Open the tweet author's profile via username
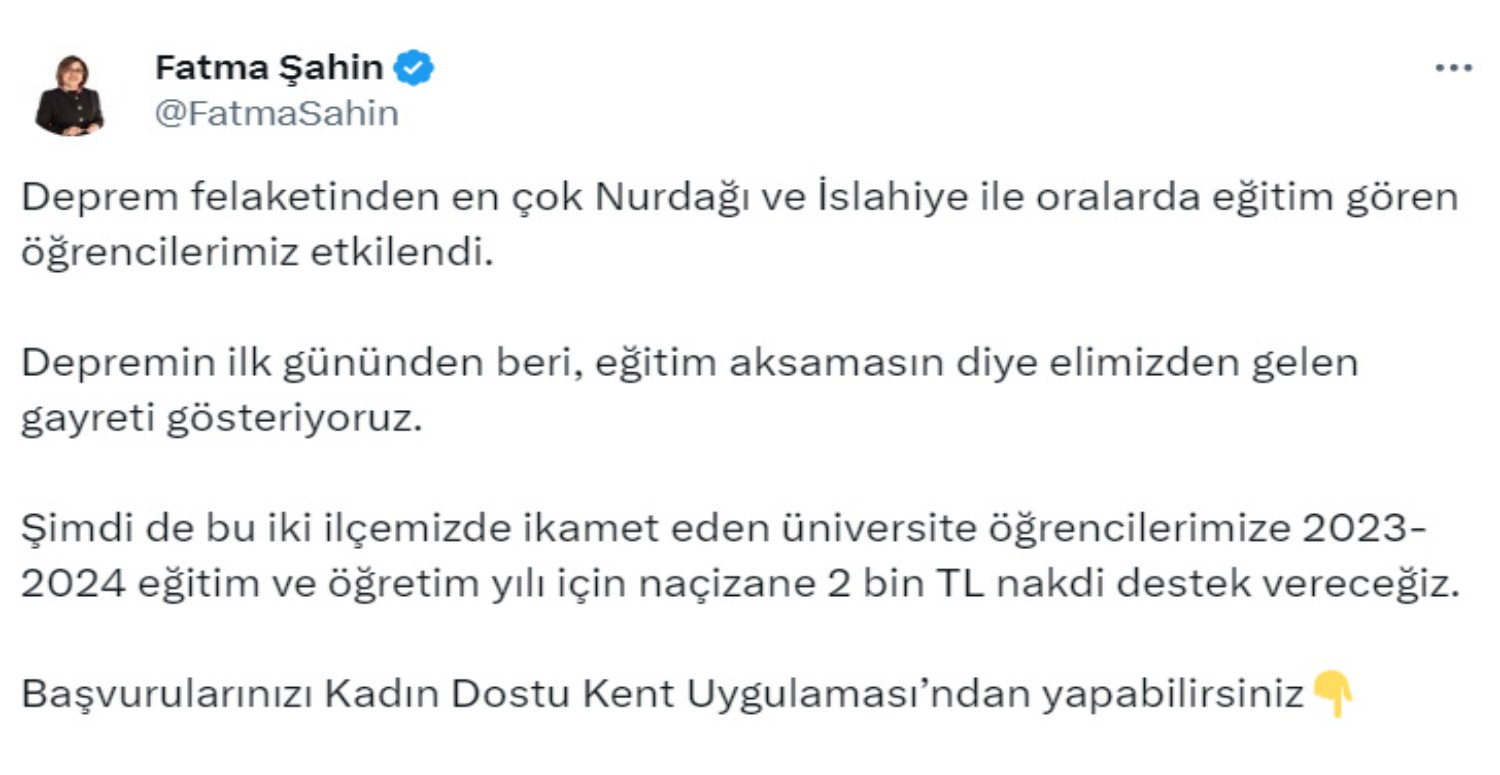 click(x=275, y=113)
